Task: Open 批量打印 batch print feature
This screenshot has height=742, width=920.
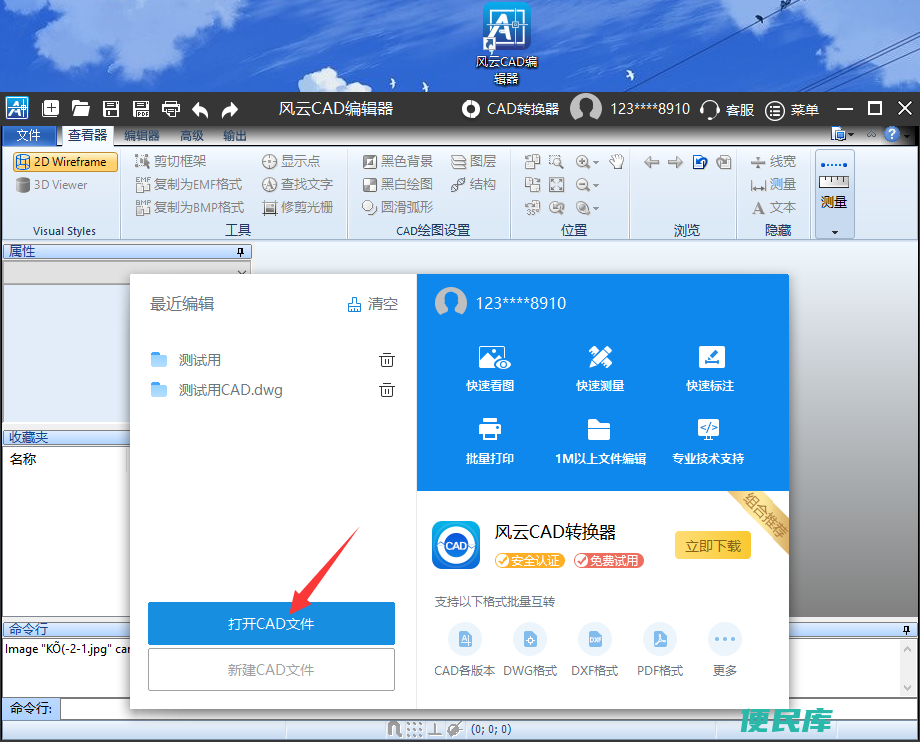Action: 490,441
